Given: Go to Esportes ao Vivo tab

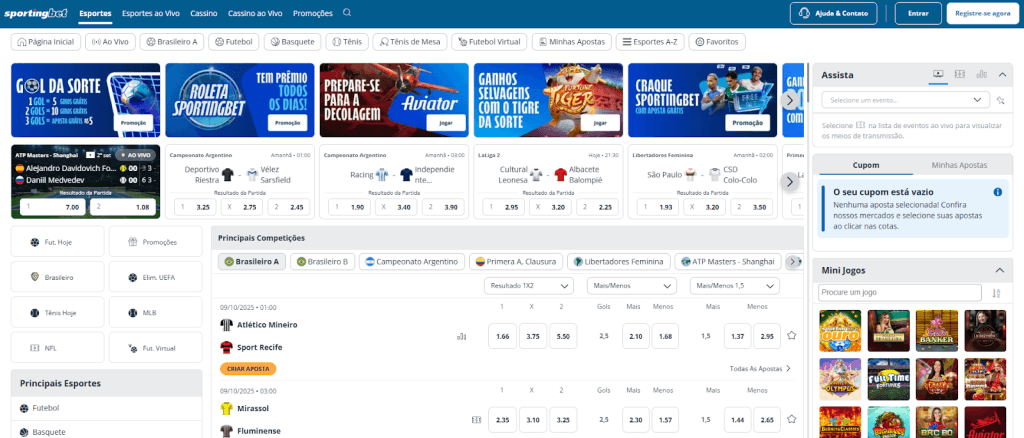Looking at the screenshot, I should point(151,13).
